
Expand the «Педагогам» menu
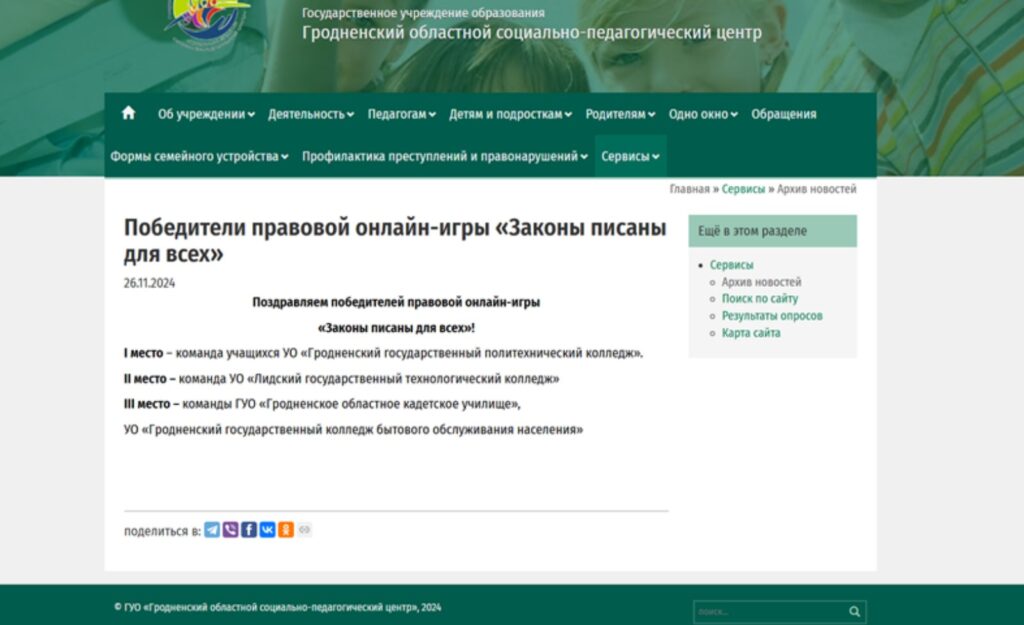pyautogui.click(x=401, y=114)
